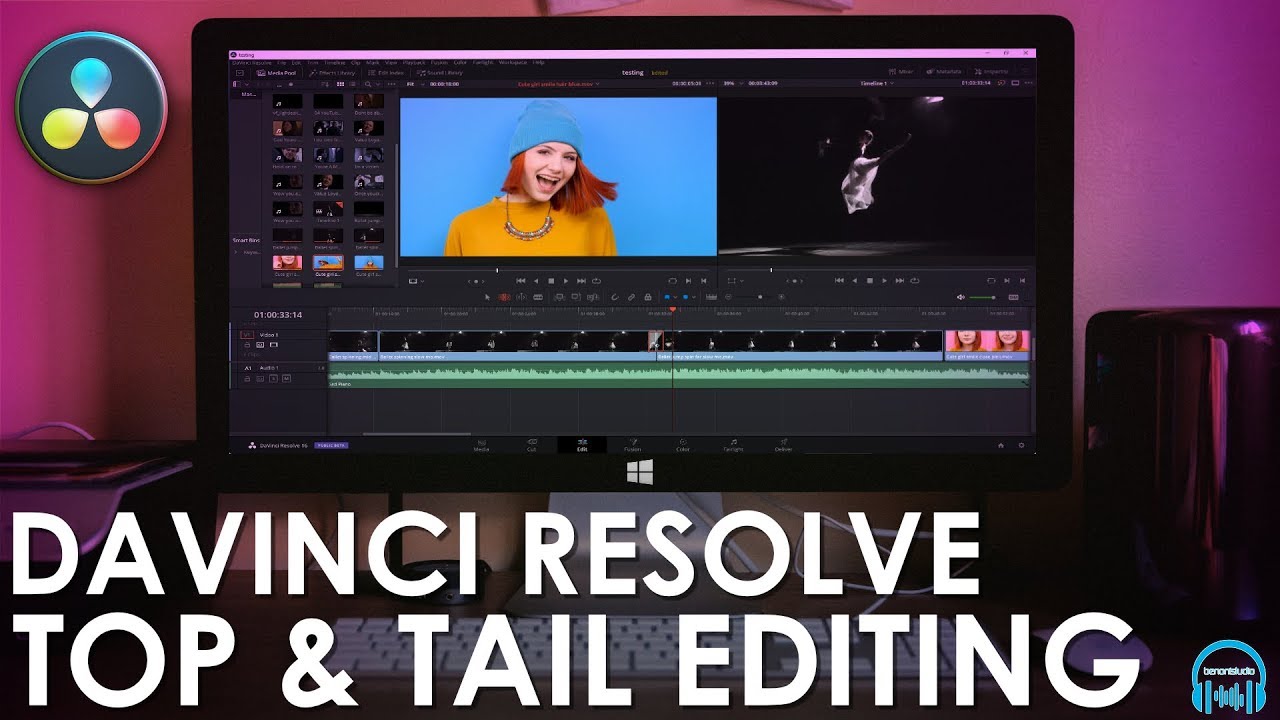The width and height of the screenshot is (1280, 720).
Task: Click the Insert Clip toolbar icon
Action: point(559,297)
